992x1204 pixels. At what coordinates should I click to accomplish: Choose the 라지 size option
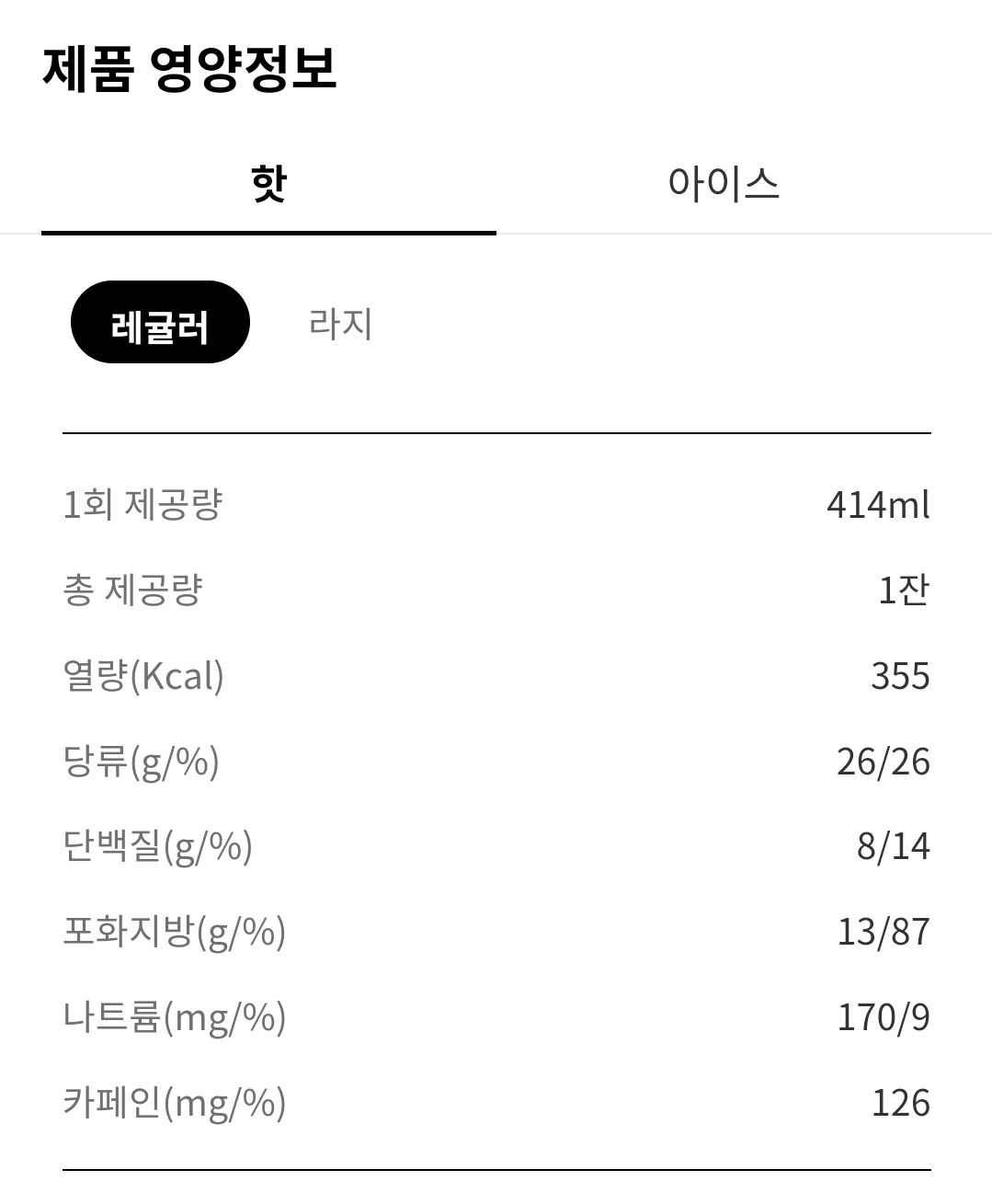pyautogui.click(x=340, y=323)
